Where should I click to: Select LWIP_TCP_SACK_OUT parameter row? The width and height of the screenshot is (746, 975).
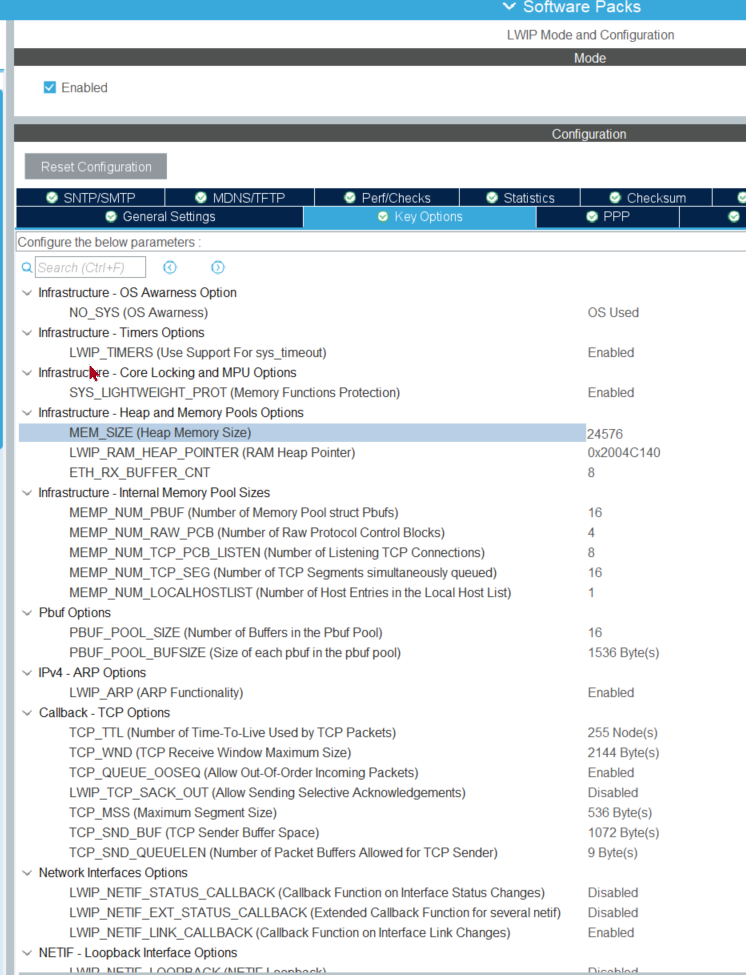(x=267, y=793)
